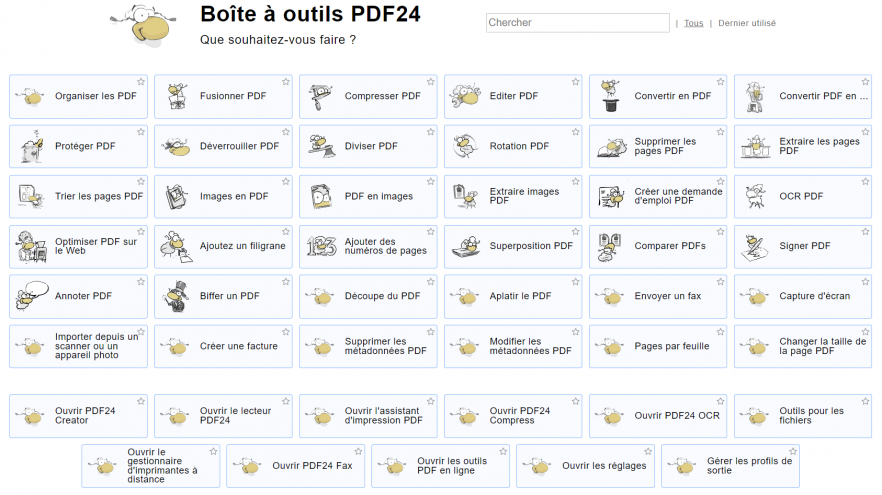Open the Fusionner PDF tool icon
Viewport: 882px width, 495px height.
(177, 96)
